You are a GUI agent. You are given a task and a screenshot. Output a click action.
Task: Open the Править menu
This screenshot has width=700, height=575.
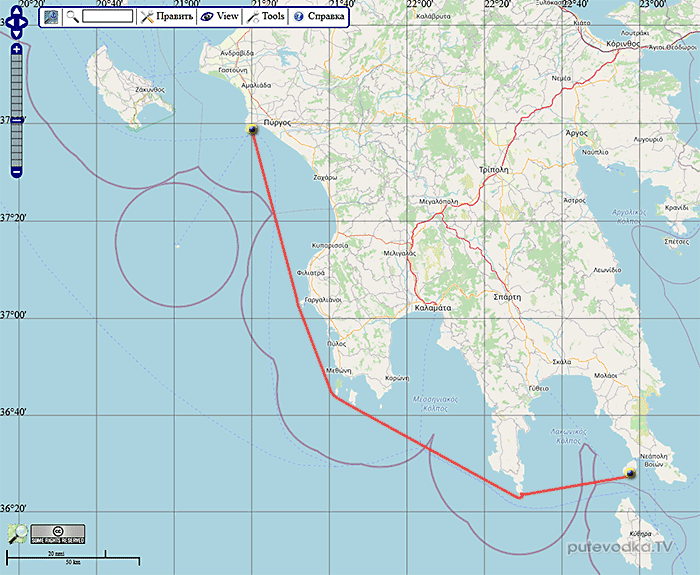point(167,17)
